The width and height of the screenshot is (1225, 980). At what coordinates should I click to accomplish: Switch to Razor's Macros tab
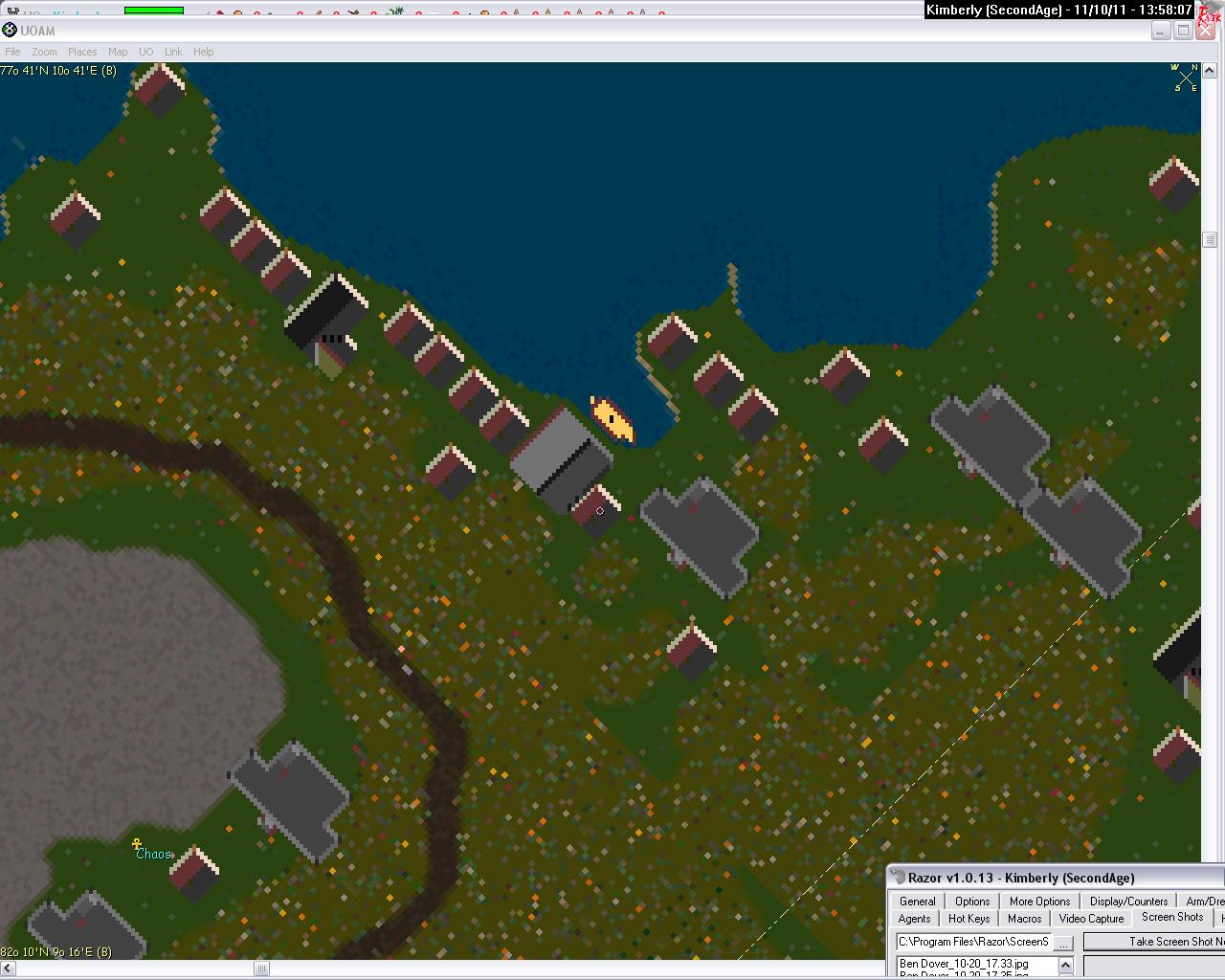[1024, 919]
